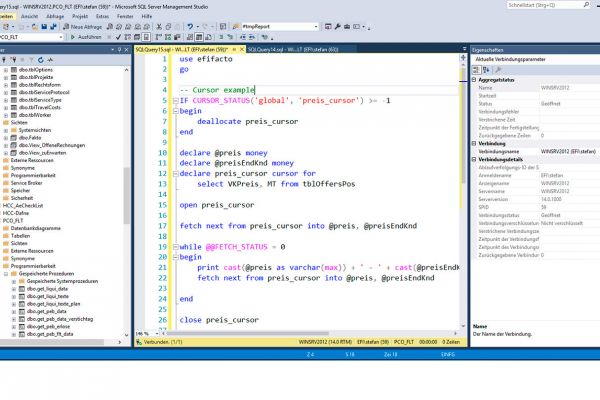Click the cut scissors icon
Screen dimensions: 600x400
[x=159, y=26]
